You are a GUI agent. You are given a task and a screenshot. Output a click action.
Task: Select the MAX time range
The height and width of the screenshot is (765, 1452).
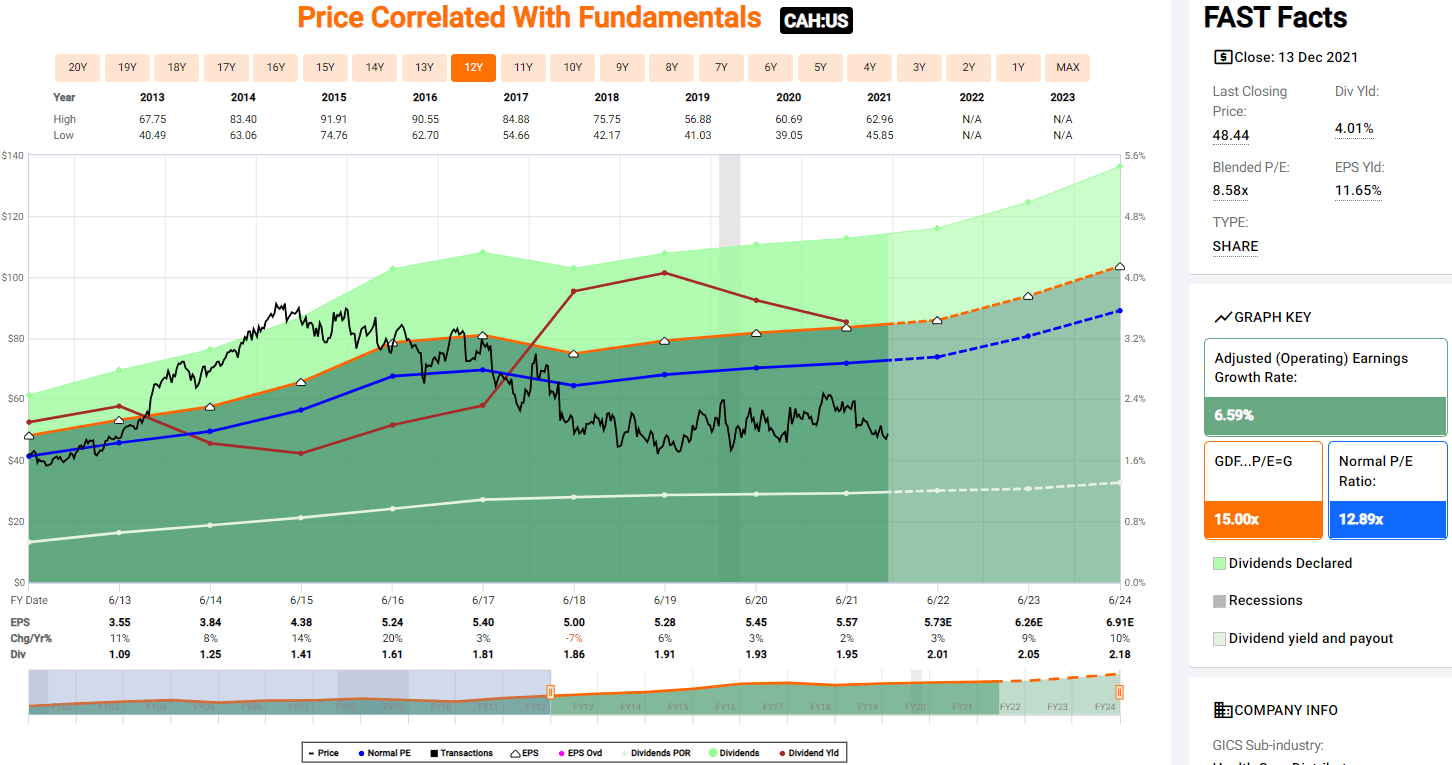click(1068, 68)
